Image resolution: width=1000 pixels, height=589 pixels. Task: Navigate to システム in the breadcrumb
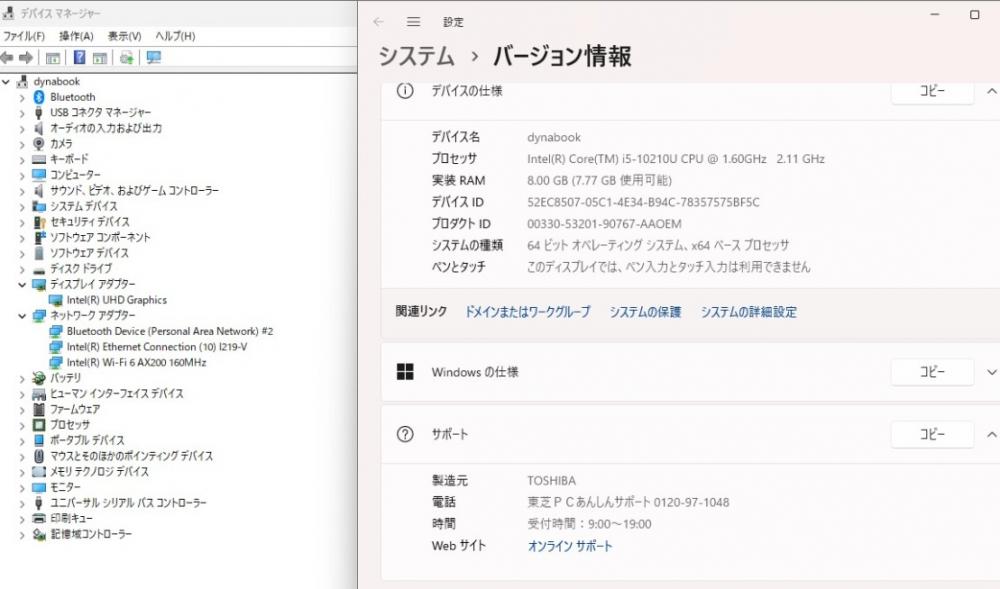(x=416, y=56)
